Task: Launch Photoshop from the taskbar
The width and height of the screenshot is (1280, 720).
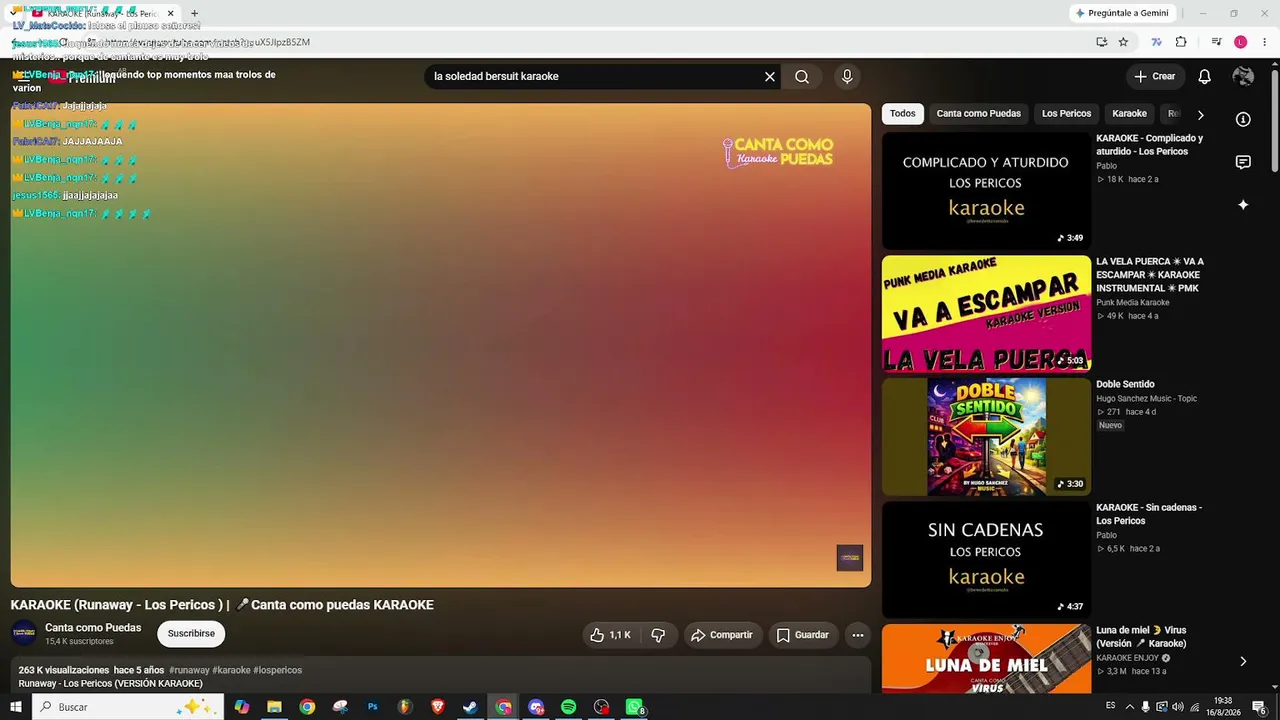Action: point(372,707)
